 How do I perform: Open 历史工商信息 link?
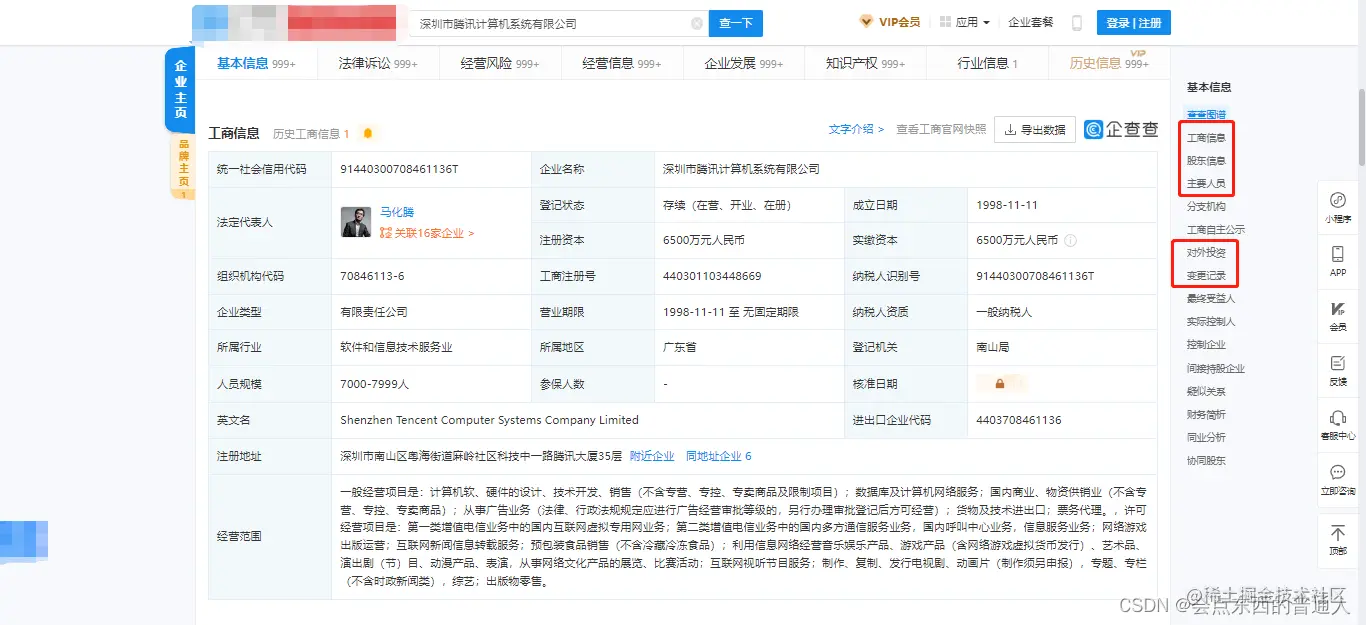(311, 133)
